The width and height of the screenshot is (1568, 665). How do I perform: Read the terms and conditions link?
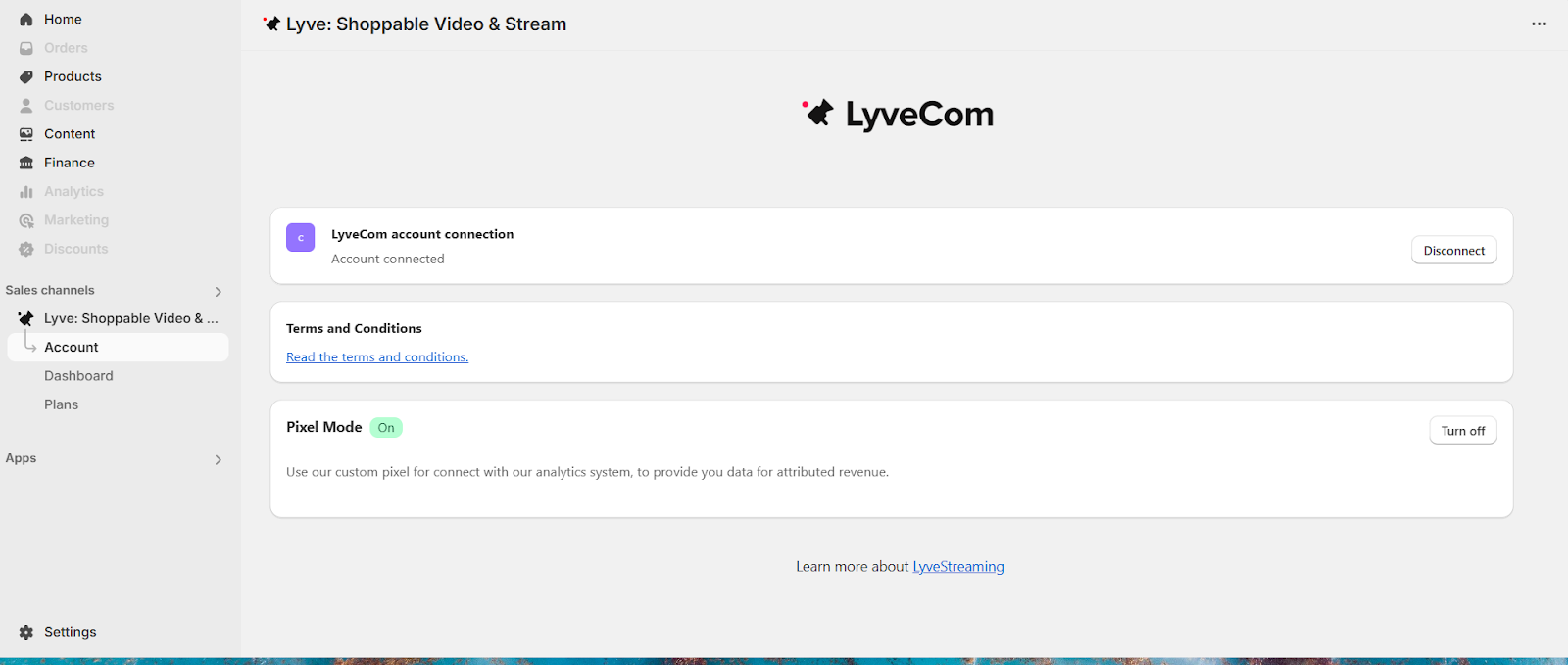(x=377, y=357)
